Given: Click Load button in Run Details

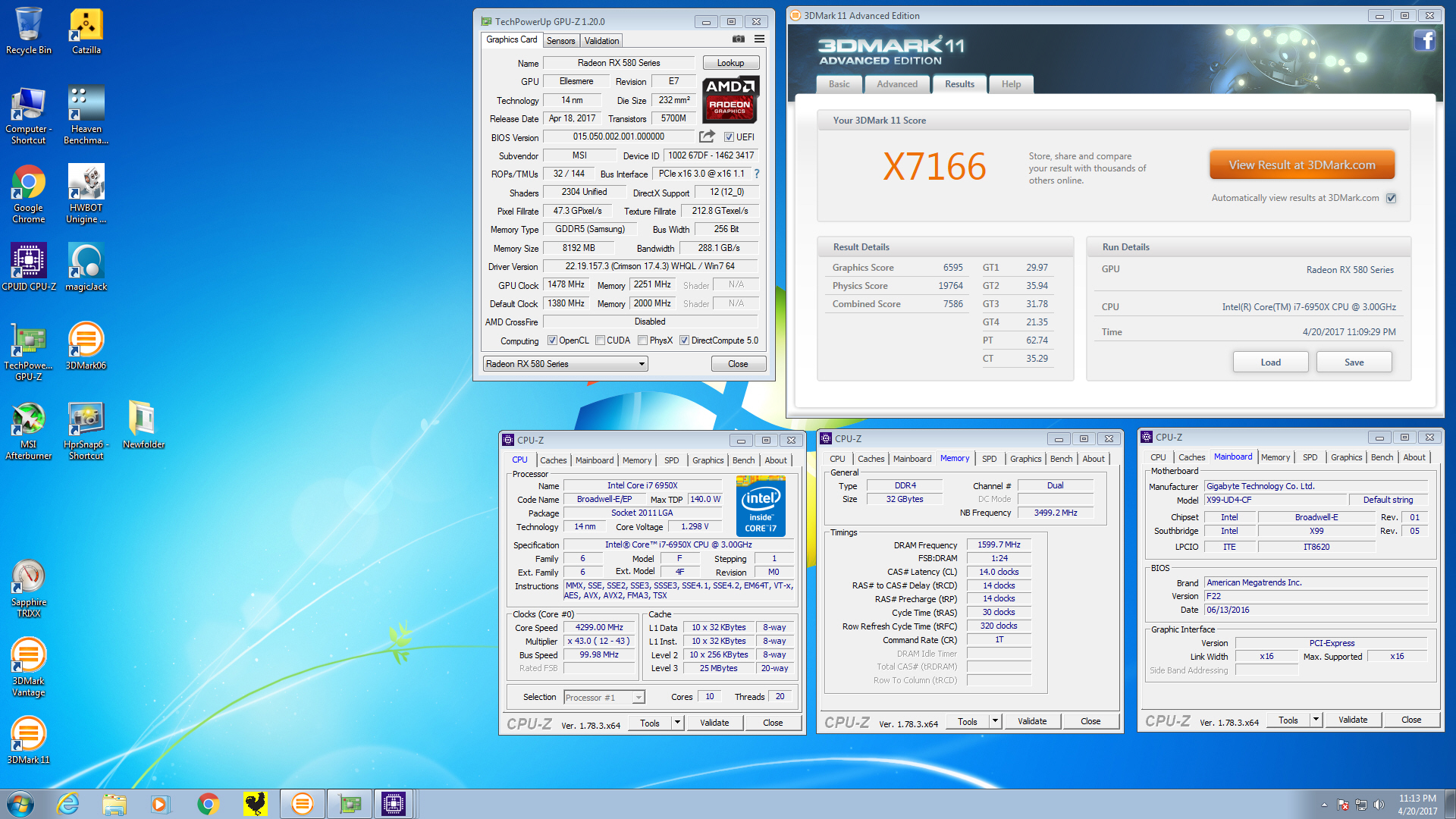Looking at the screenshot, I should point(1270,362).
